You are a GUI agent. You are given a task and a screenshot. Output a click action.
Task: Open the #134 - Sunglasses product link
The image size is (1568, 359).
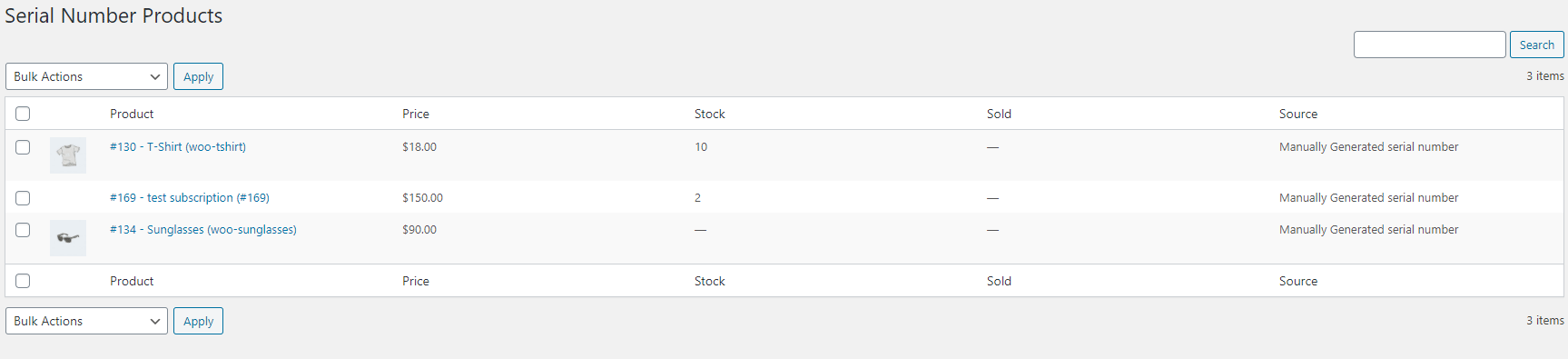[203, 229]
